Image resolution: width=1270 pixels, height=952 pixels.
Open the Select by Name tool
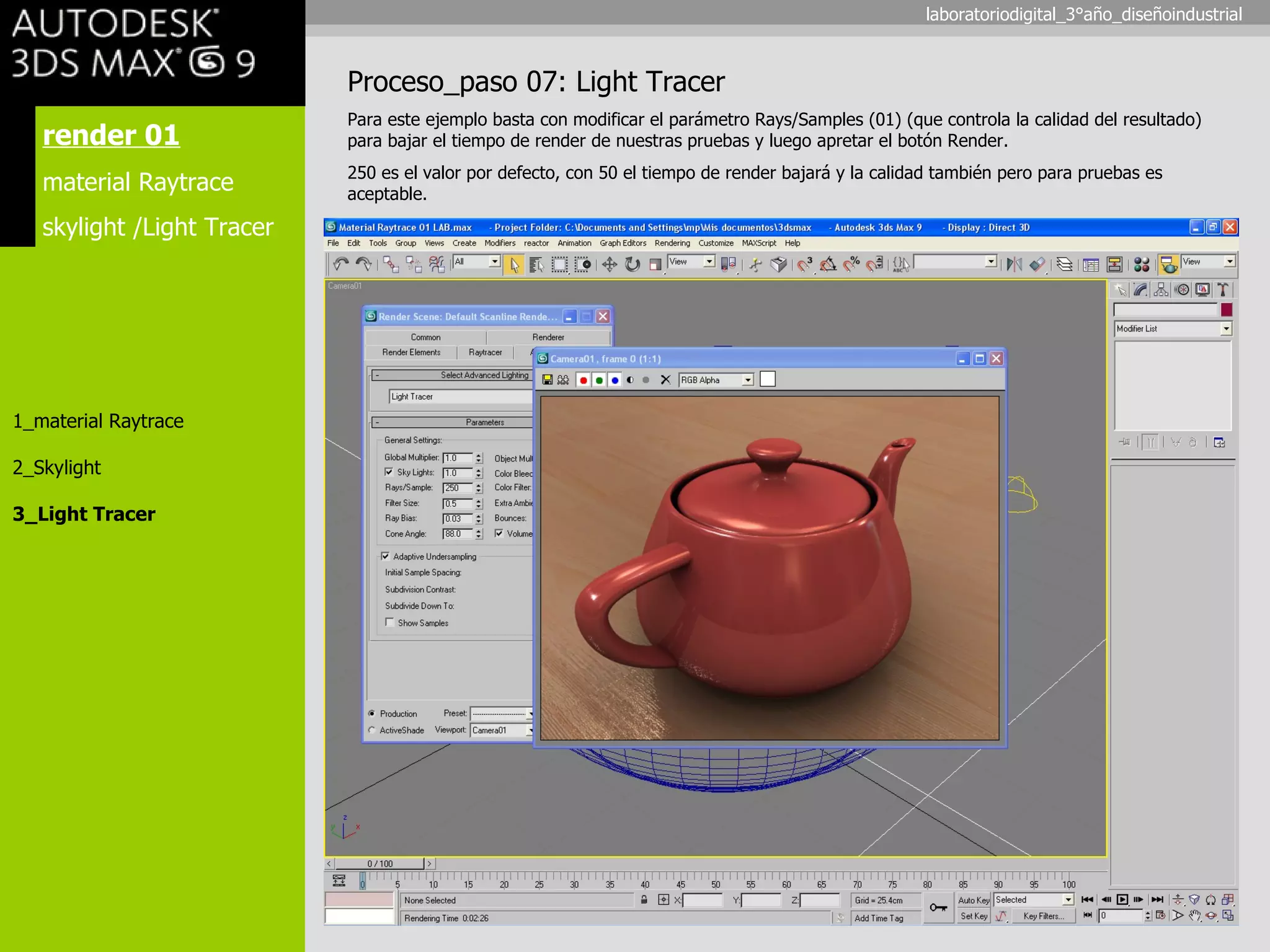(536, 265)
